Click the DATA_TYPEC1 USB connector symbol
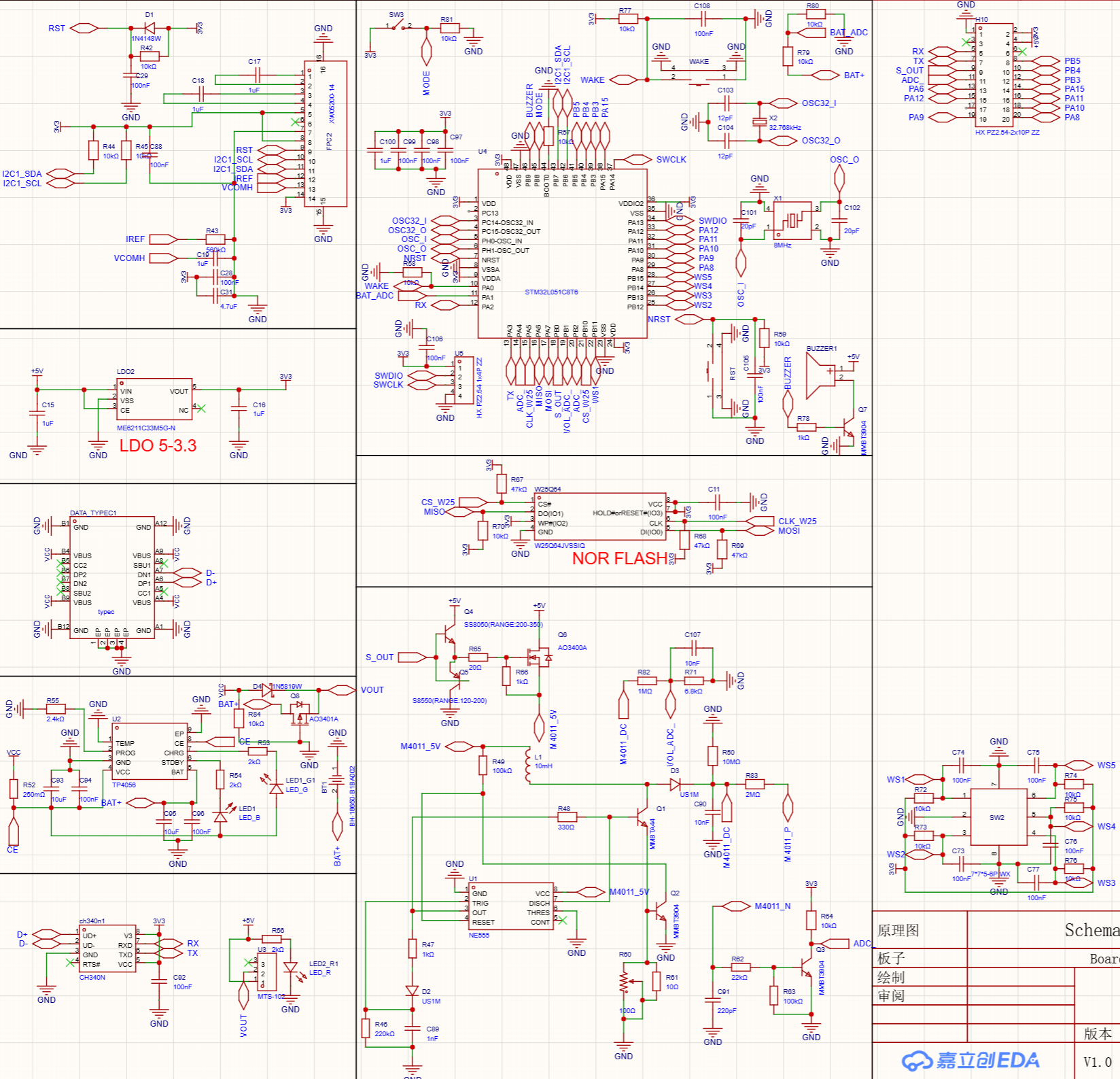The width and height of the screenshot is (1120, 1079). [112, 578]
